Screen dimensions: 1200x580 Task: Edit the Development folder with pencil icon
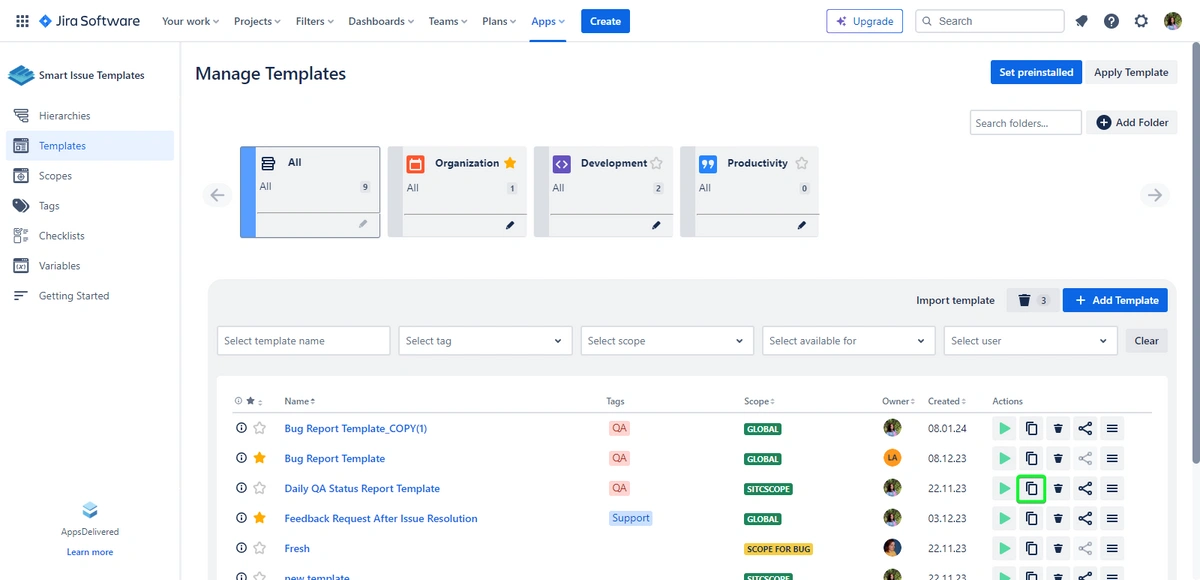coord(656,225)
